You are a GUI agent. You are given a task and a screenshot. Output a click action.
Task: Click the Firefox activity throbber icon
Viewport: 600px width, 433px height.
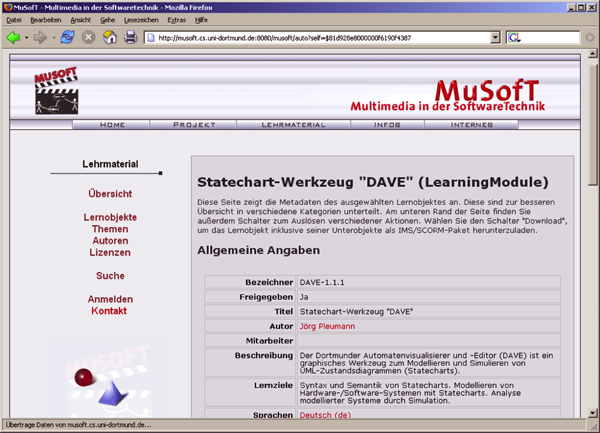(x=590, y=37)
